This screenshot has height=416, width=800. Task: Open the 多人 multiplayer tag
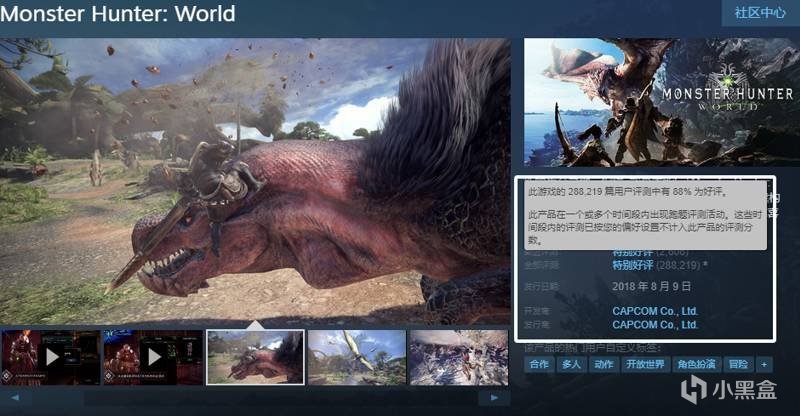click(x=571, y=364)
